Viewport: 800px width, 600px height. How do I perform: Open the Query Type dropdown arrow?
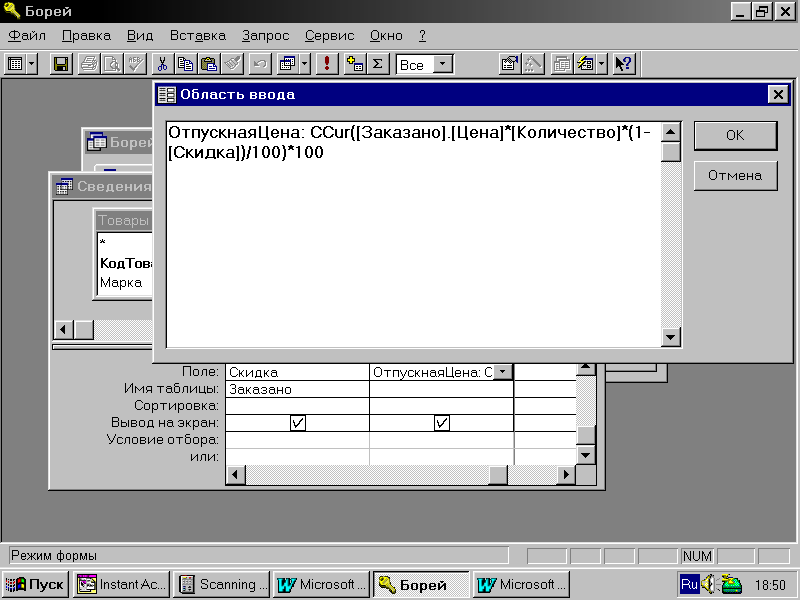coord(305,64)
